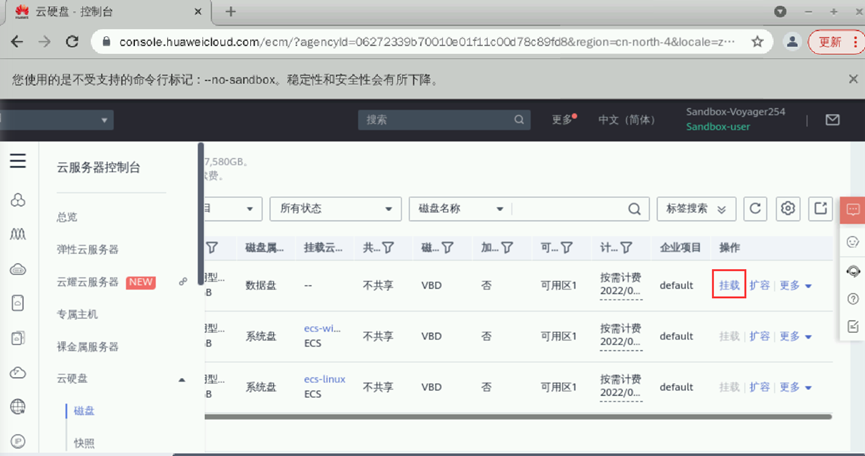
Task: Open the 所有状态 status dropdown
Action: tap(335, 209)
